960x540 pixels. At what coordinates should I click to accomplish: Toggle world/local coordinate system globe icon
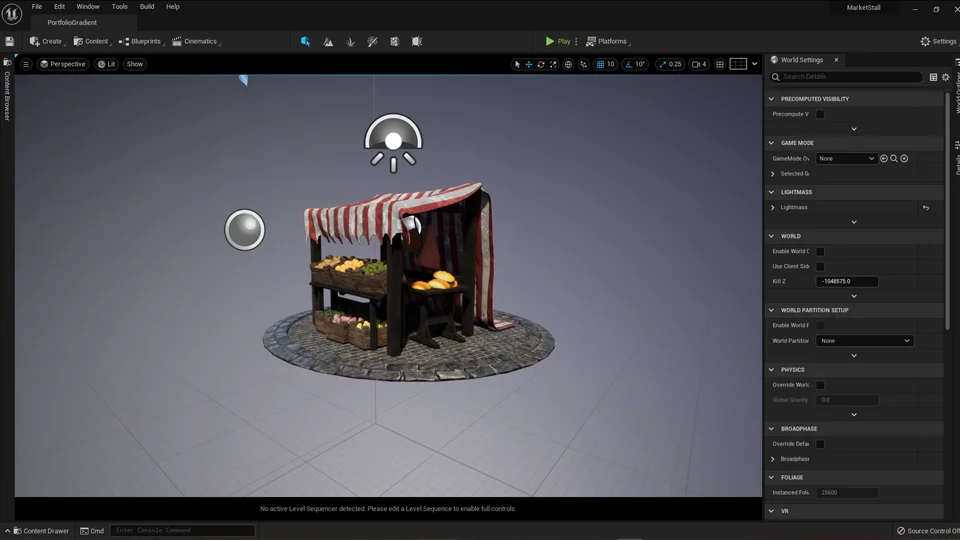569,64
